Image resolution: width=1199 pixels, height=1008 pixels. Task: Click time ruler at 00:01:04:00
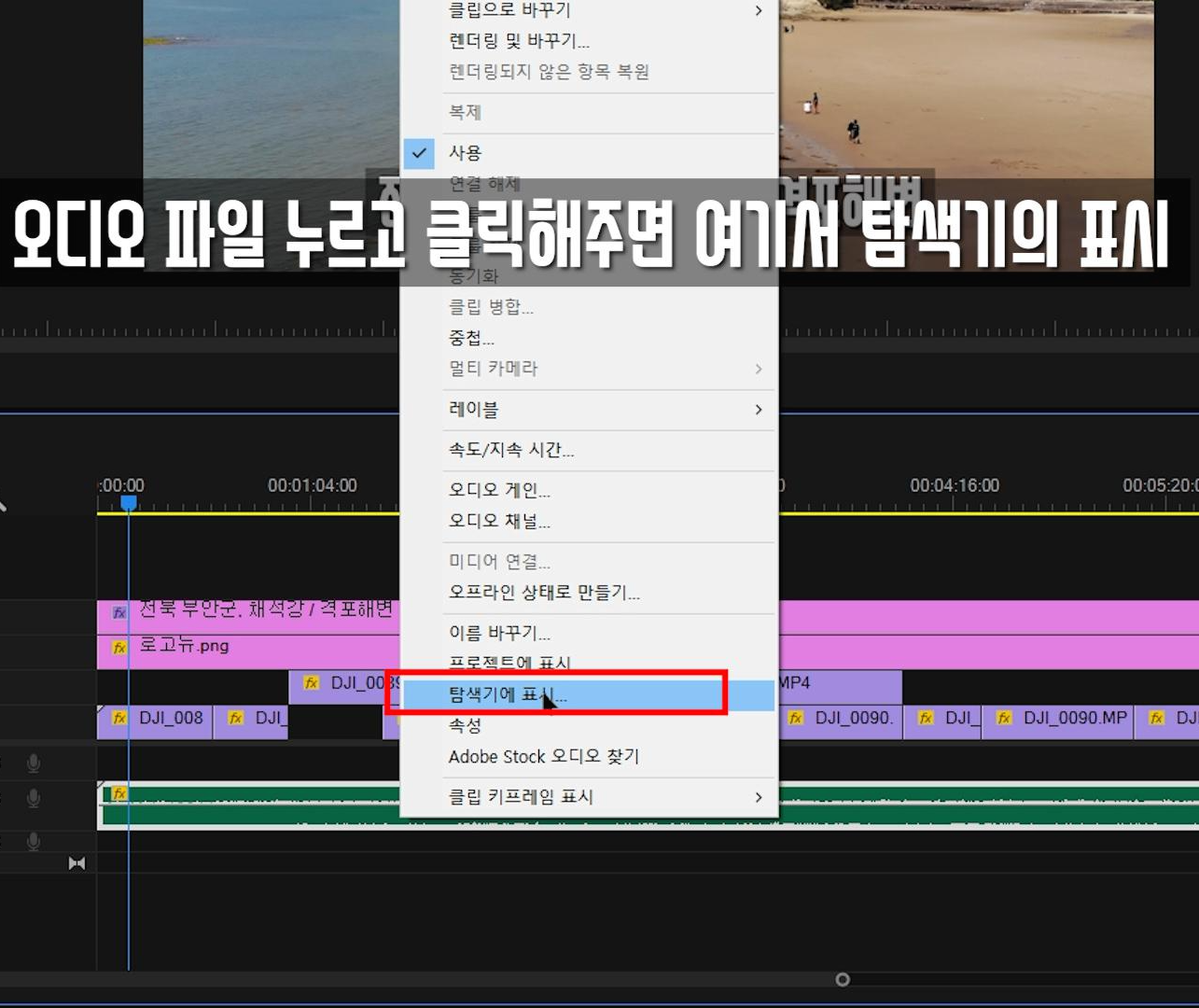(x=312, y=485)
